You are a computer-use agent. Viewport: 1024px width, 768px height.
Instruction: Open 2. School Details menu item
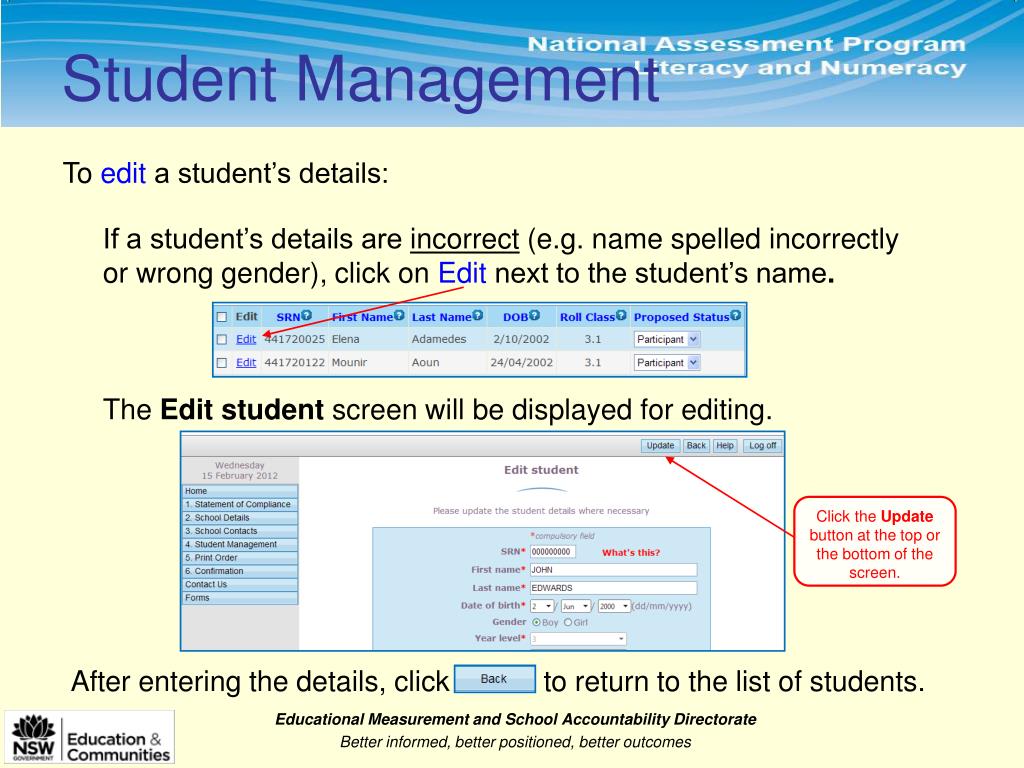pyautogui.click(x=240, y=518)
